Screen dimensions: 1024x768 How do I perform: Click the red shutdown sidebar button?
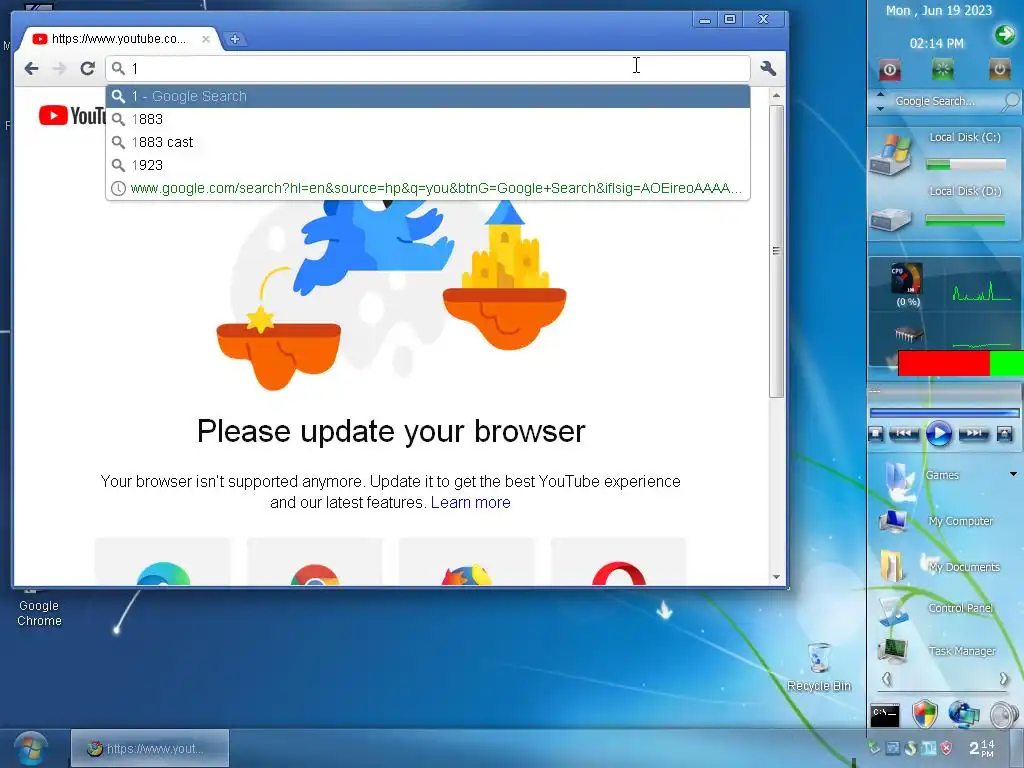coord(889,69)
